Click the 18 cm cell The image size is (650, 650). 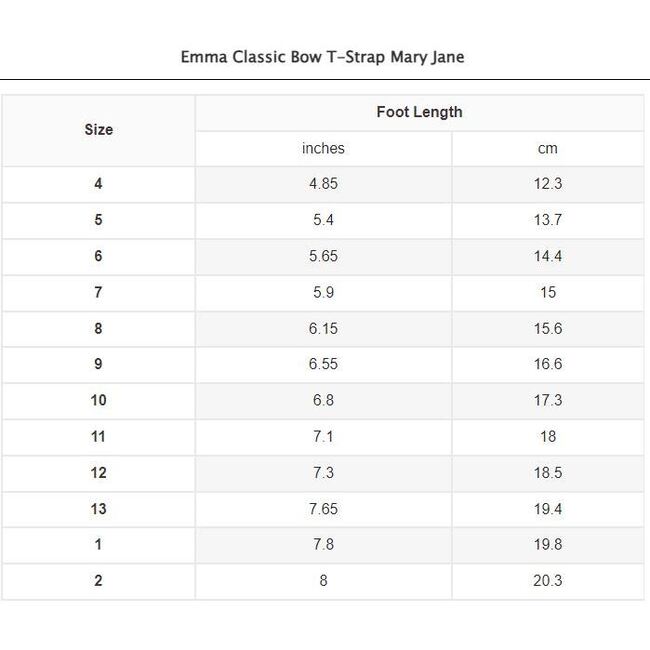[x=547, y=436]
